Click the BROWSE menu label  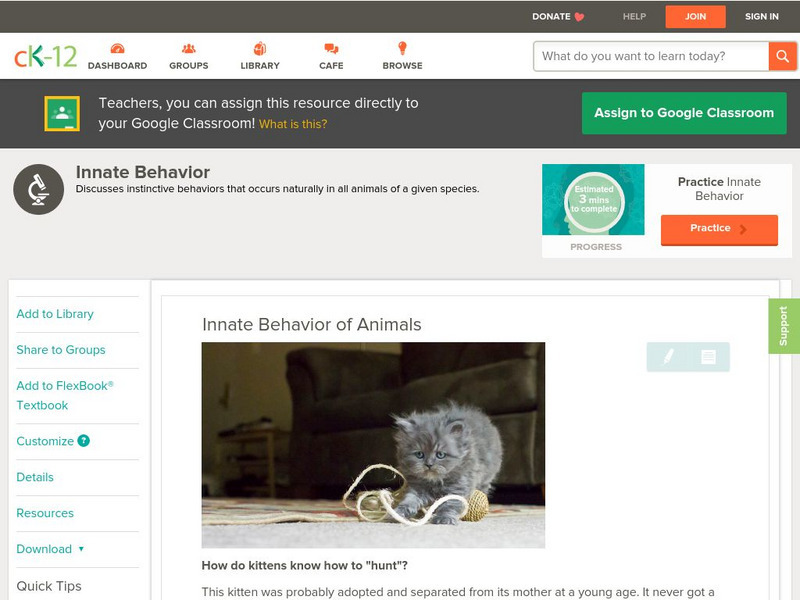point(403,66)
